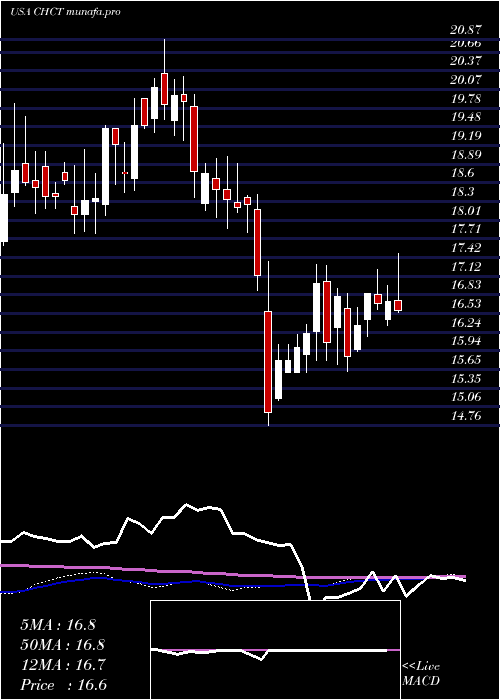This screenshot has height=700, width=500.
Task: Click the 19.48 price axis label
Action: (466, 117)
